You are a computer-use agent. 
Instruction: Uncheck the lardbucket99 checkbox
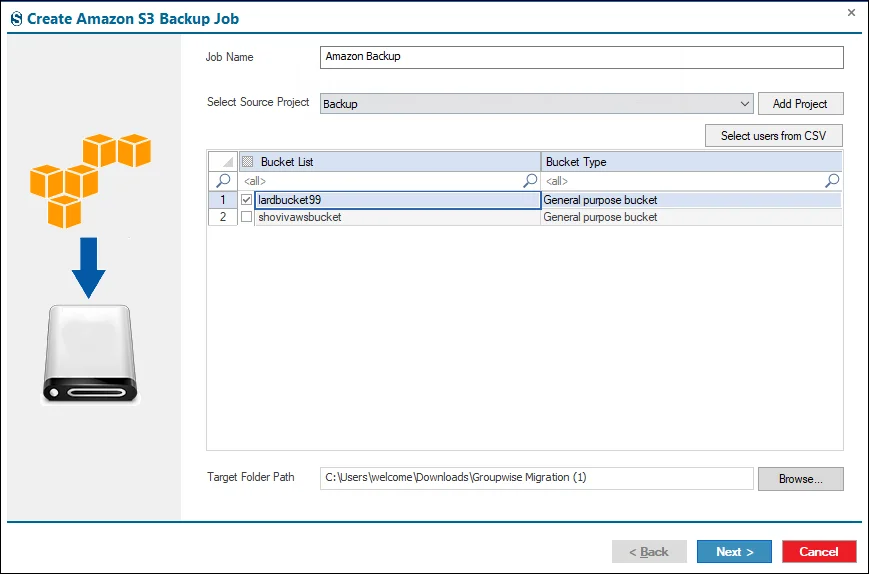coord(247,199)
